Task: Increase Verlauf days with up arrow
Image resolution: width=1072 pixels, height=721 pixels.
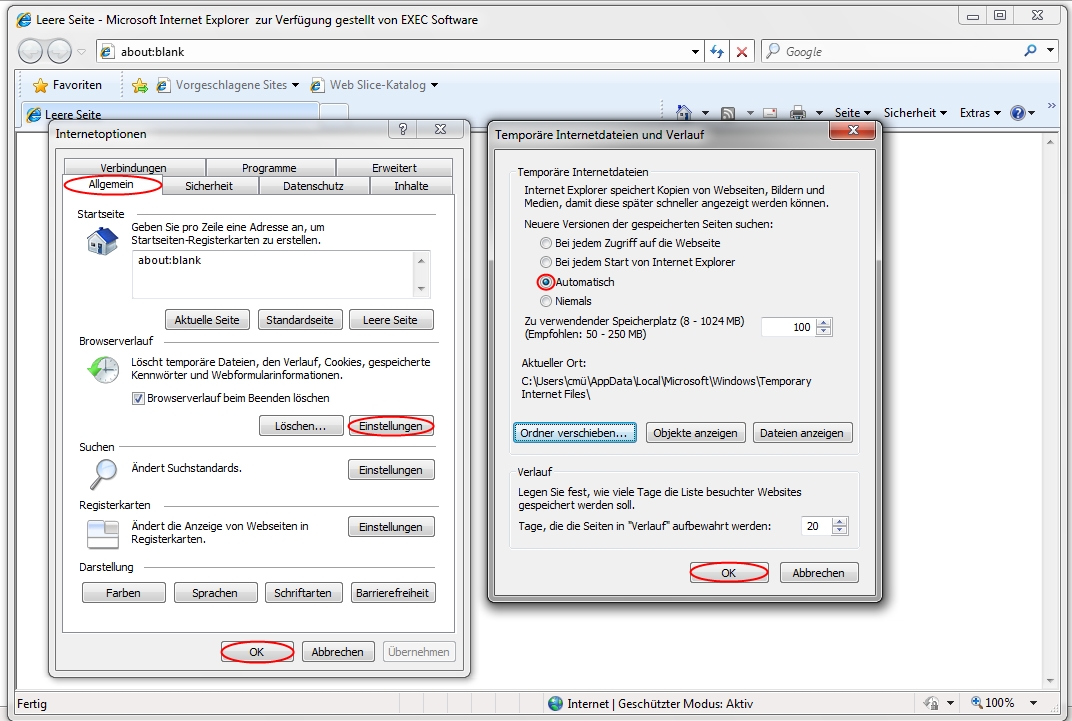Action: (840, 521)
